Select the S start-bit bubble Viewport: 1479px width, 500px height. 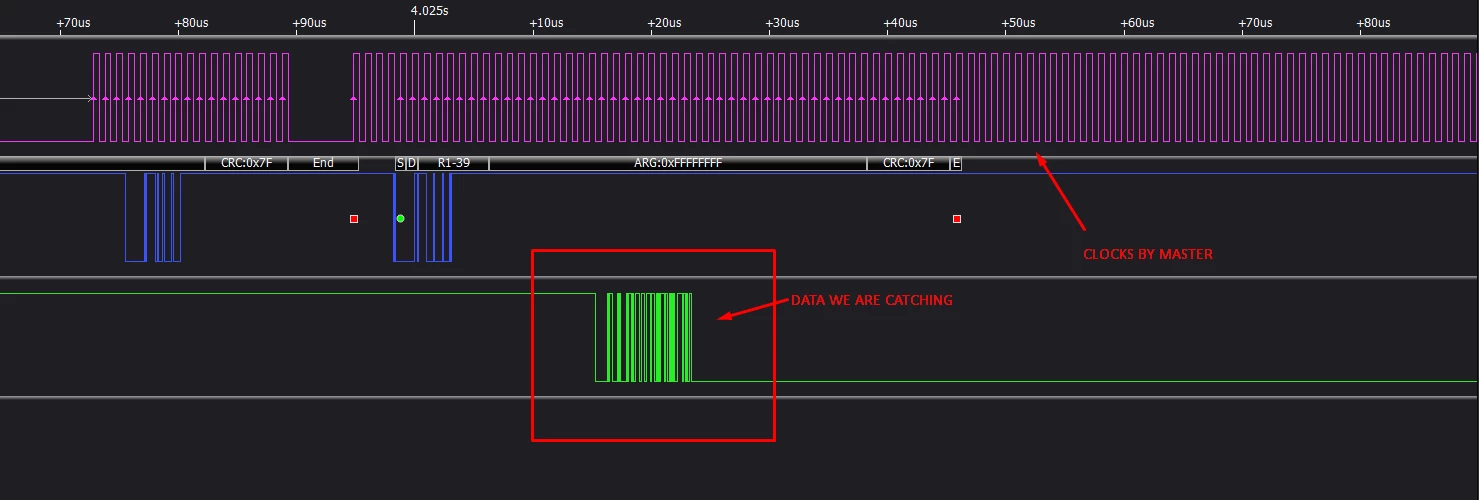coord(400,163)
